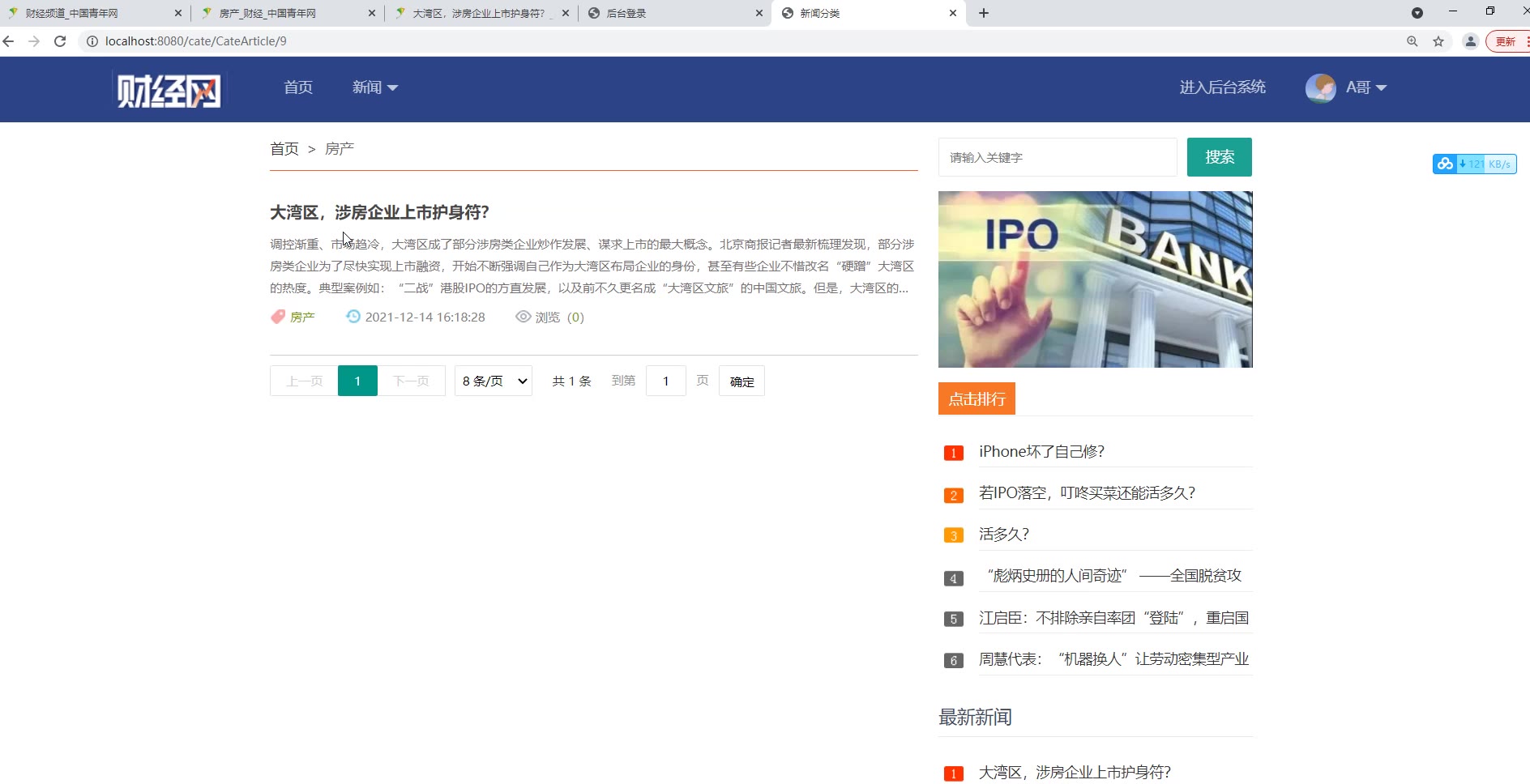
Task: Click the 点击排行 orange heading
Action: coord(977,398)
